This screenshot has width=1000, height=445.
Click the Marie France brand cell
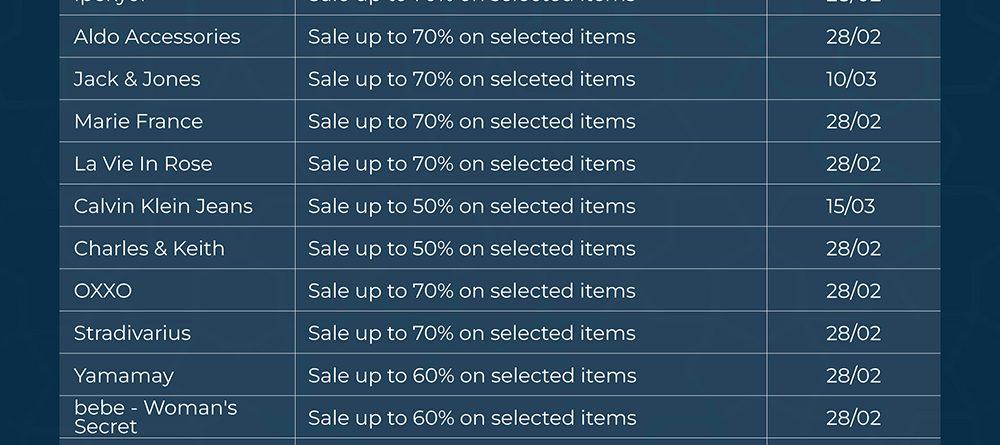click(x=138, y=122)
